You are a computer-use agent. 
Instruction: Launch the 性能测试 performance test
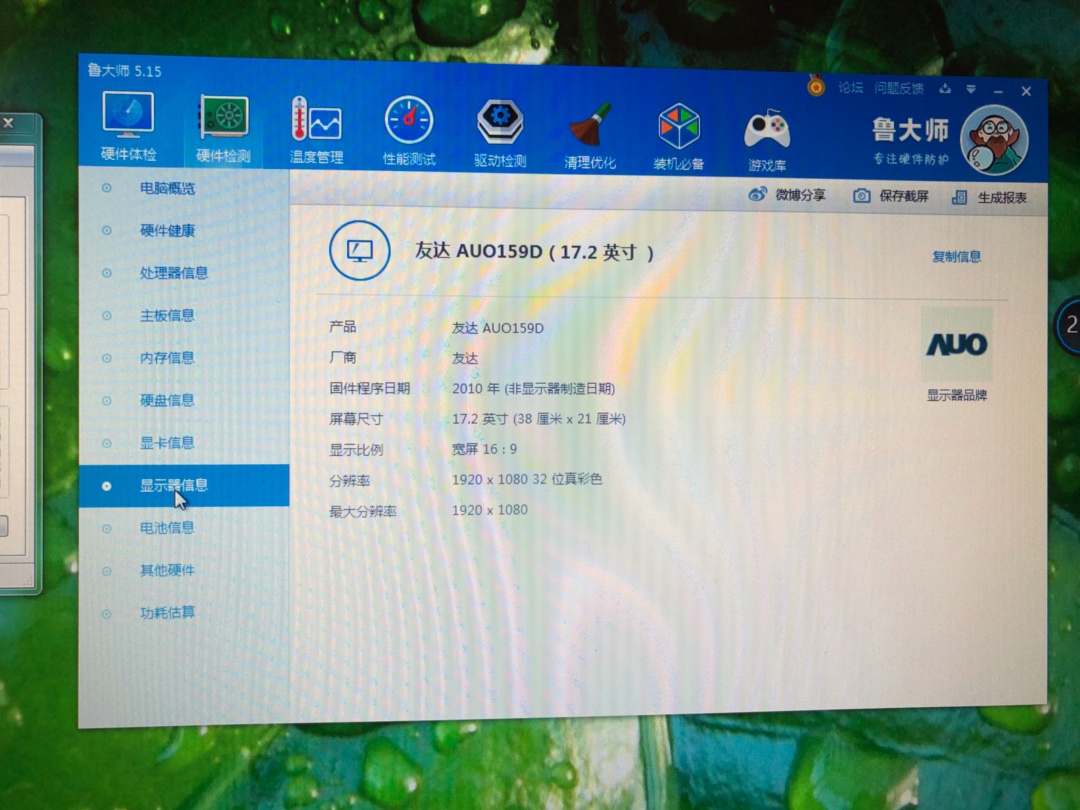click(409, 132)
